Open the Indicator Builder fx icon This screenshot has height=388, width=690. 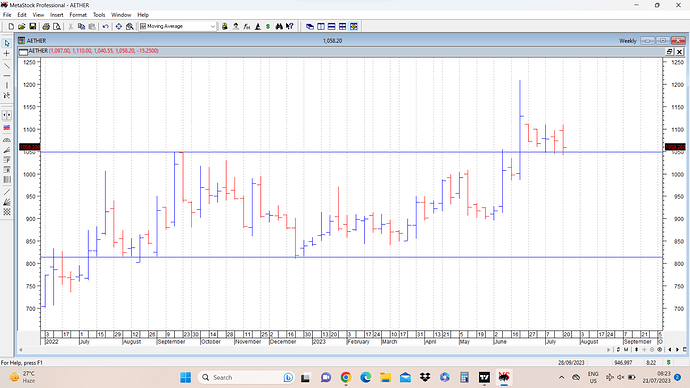247,26
